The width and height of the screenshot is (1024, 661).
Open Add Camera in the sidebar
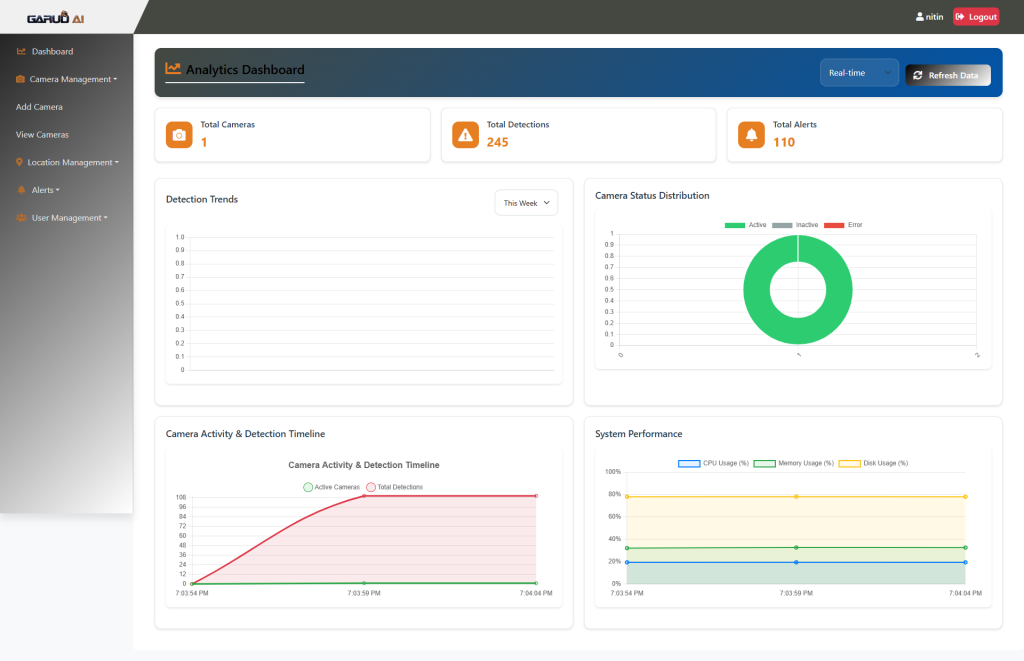click(x=40, y=107)
